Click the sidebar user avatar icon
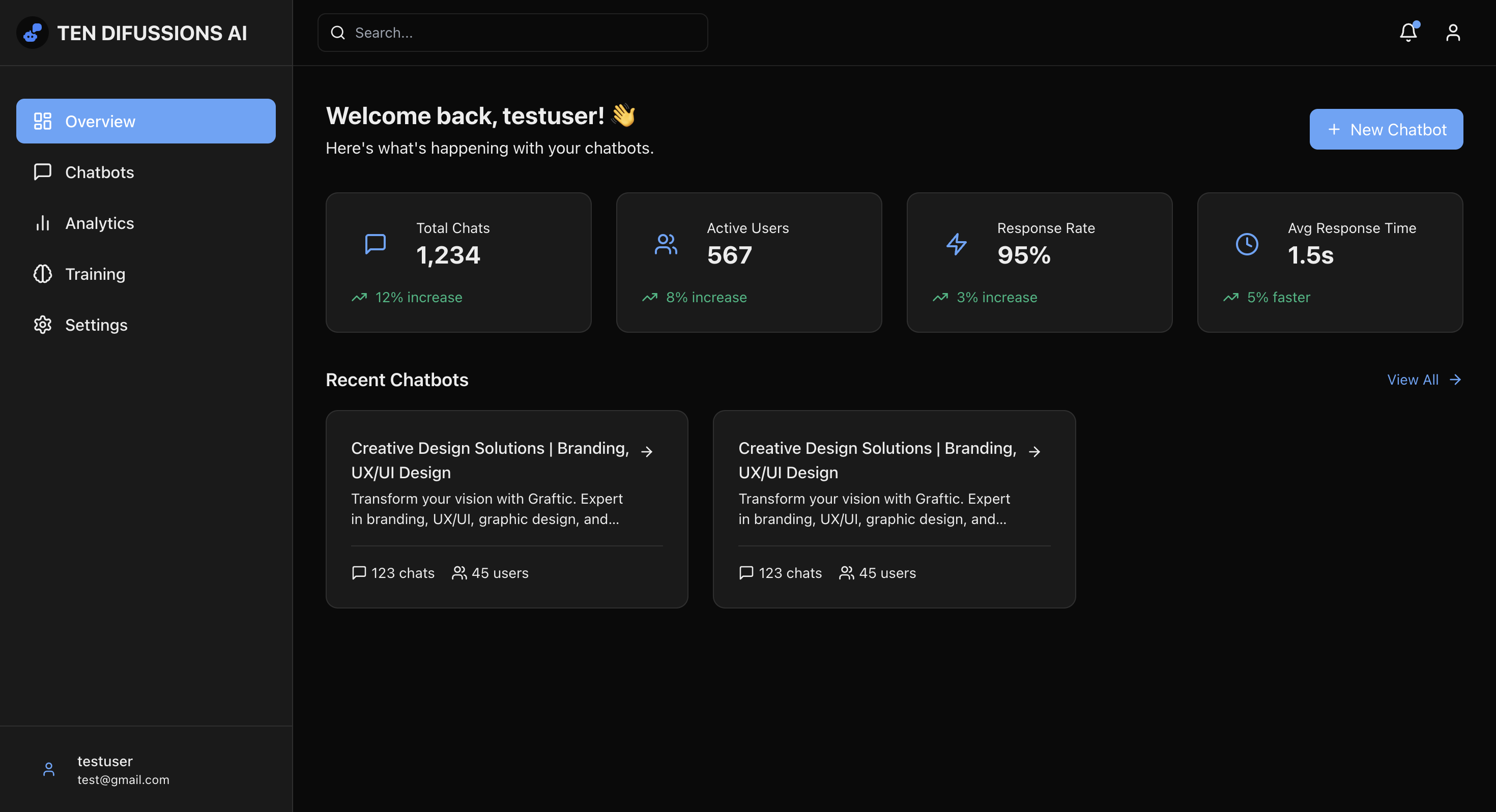Viewport: 1496px width, 812px height. [x=49, y=769]
